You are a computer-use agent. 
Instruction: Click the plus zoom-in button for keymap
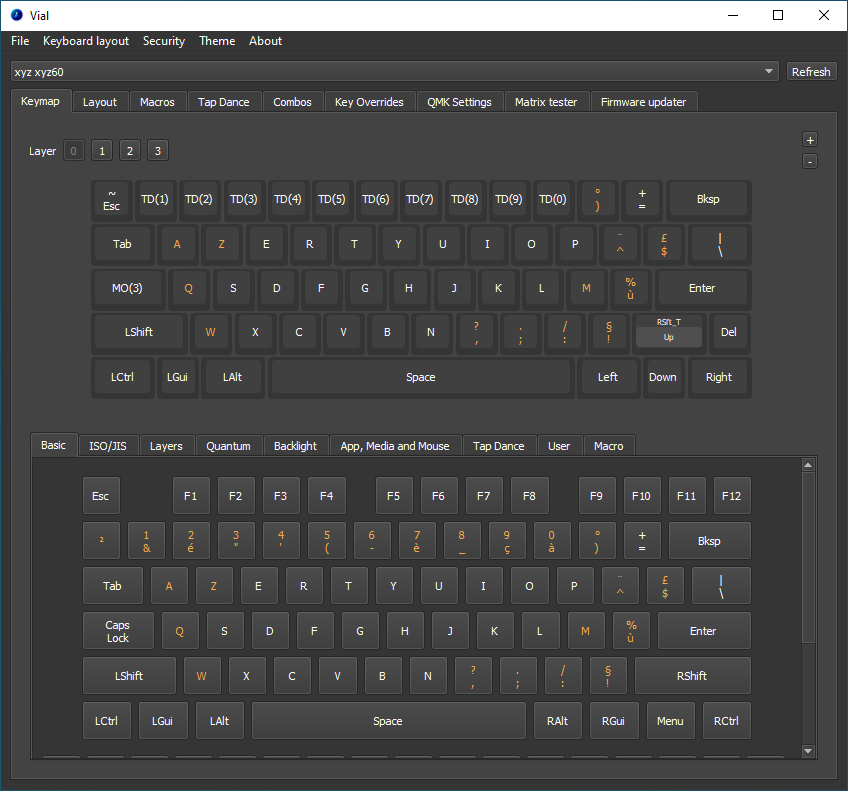point(810,140)
